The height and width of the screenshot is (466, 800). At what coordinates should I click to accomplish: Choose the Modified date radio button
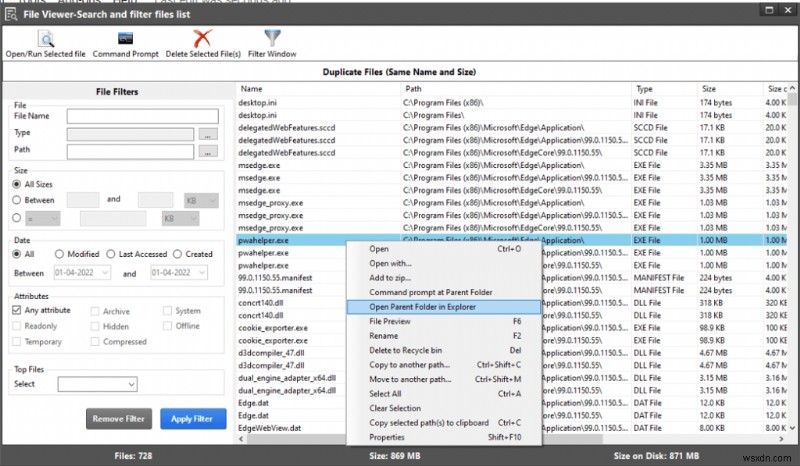tap(59, 254)
